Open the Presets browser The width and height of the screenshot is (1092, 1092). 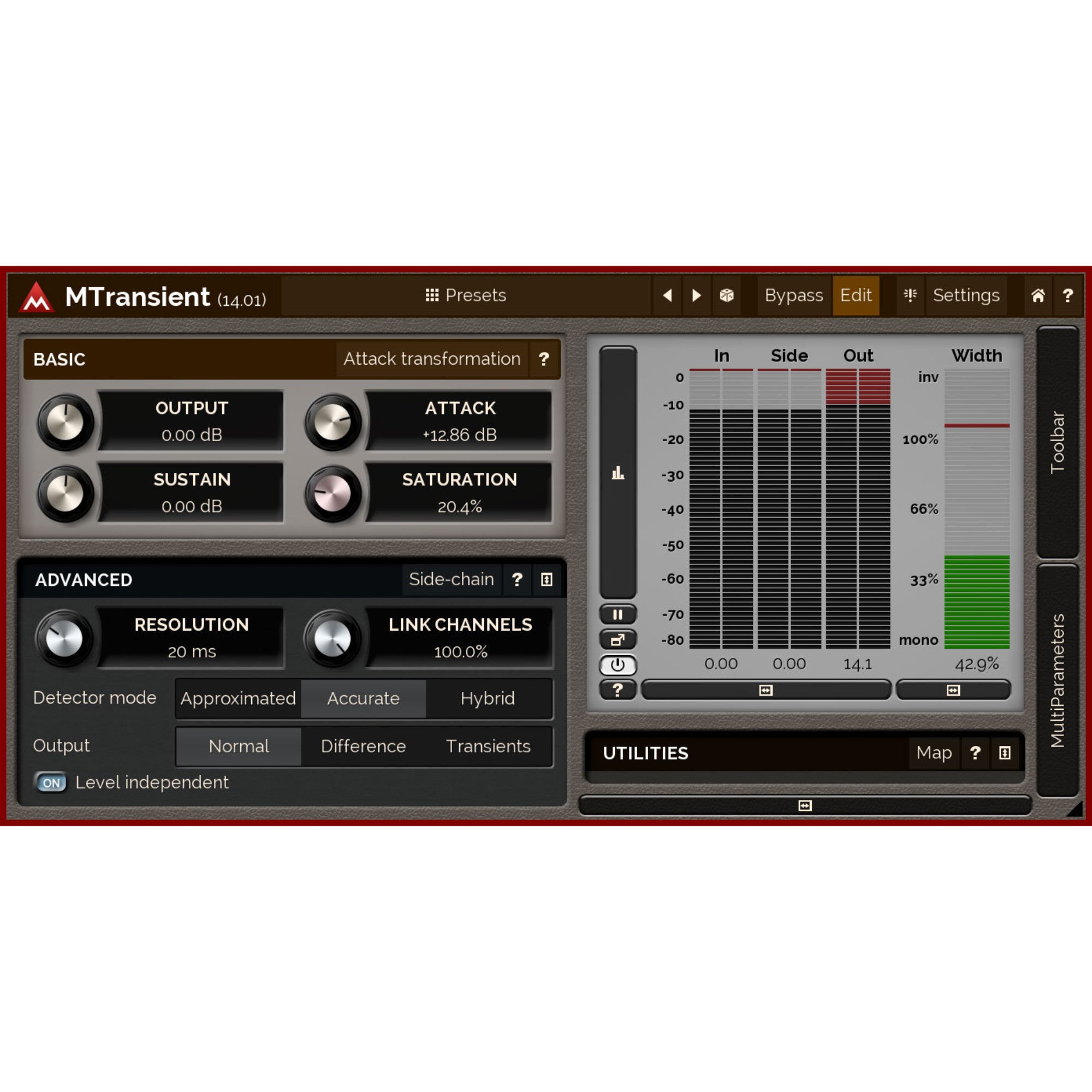click(x=466, y=295)
